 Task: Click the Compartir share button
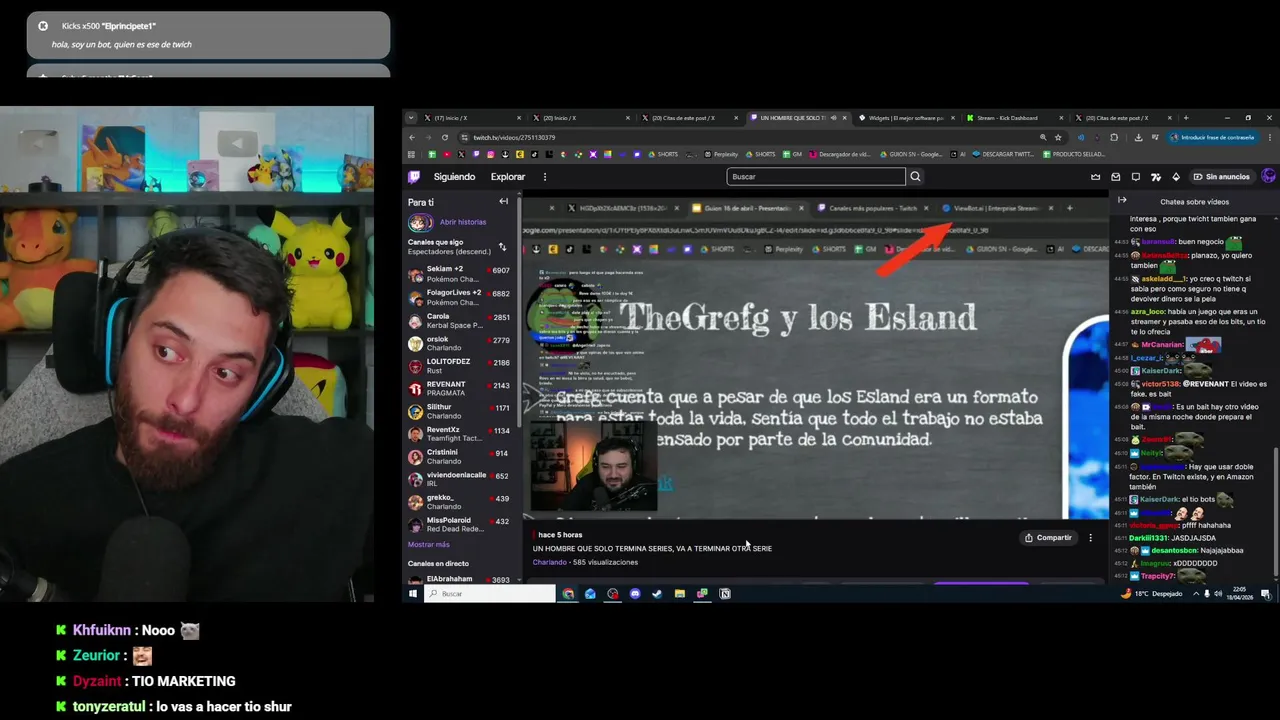pyautogui.click(x=1047, y=538)
